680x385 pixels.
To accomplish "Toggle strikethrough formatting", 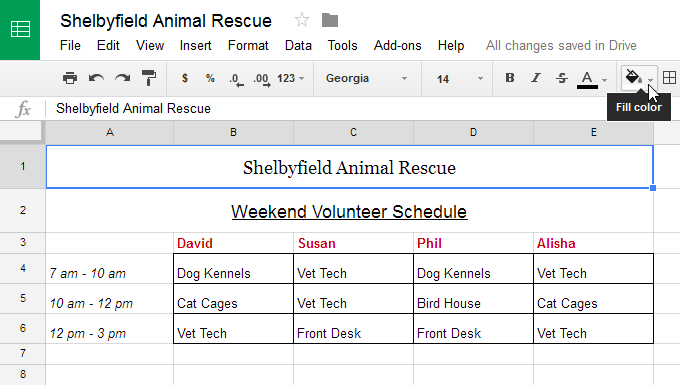I will [x=562, y=78].
